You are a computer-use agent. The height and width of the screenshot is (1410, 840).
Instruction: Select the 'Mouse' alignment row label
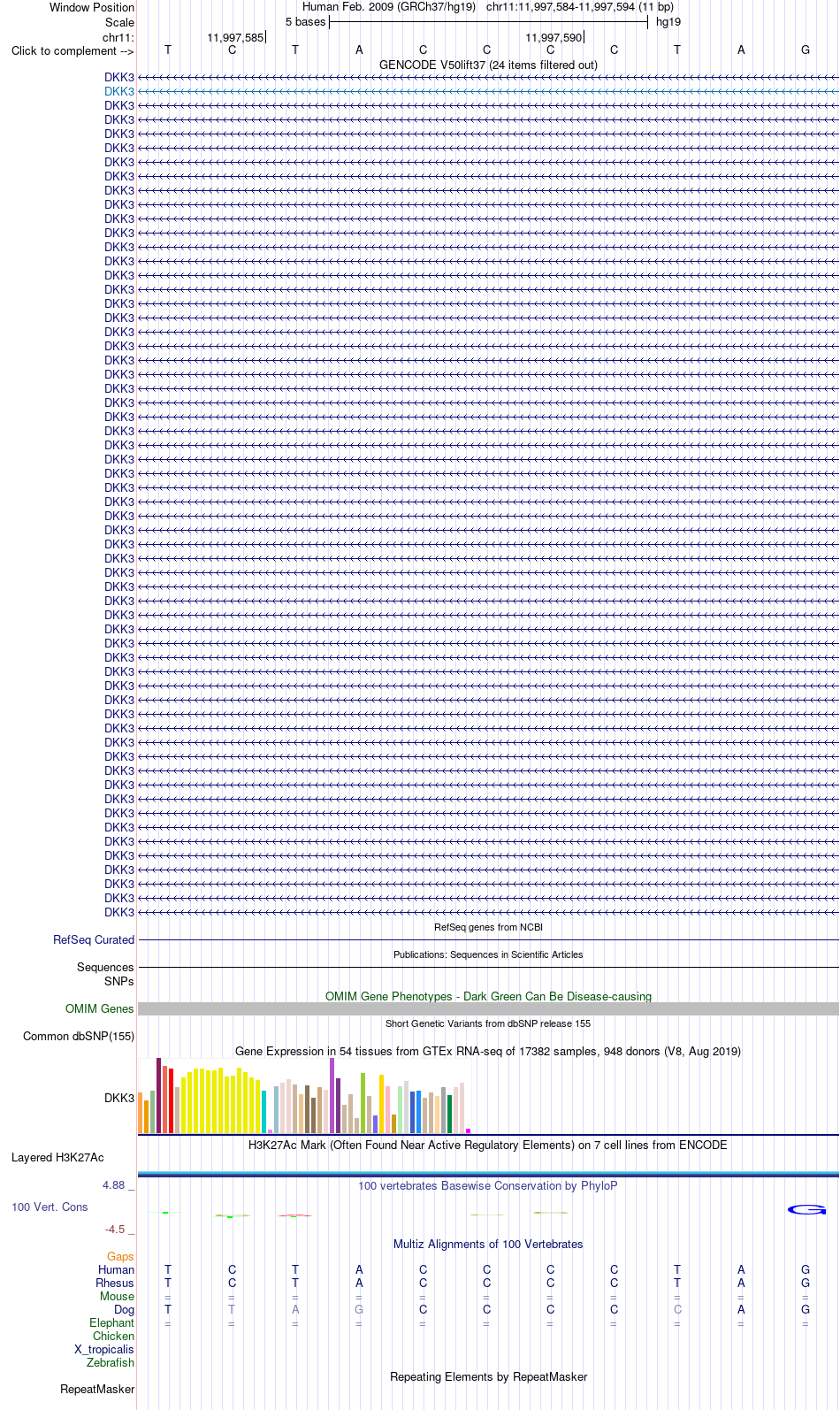[x=117, y=1296]
